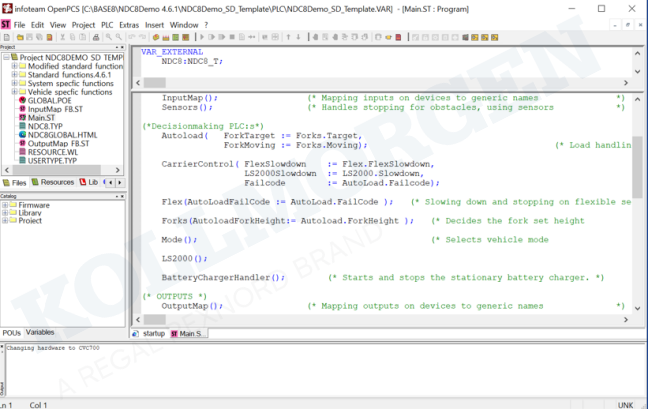The height and width of the screenshot is (409, 648).
Task: Select OutputMap FB.ST in the project tree
Action: pos(58,144)
